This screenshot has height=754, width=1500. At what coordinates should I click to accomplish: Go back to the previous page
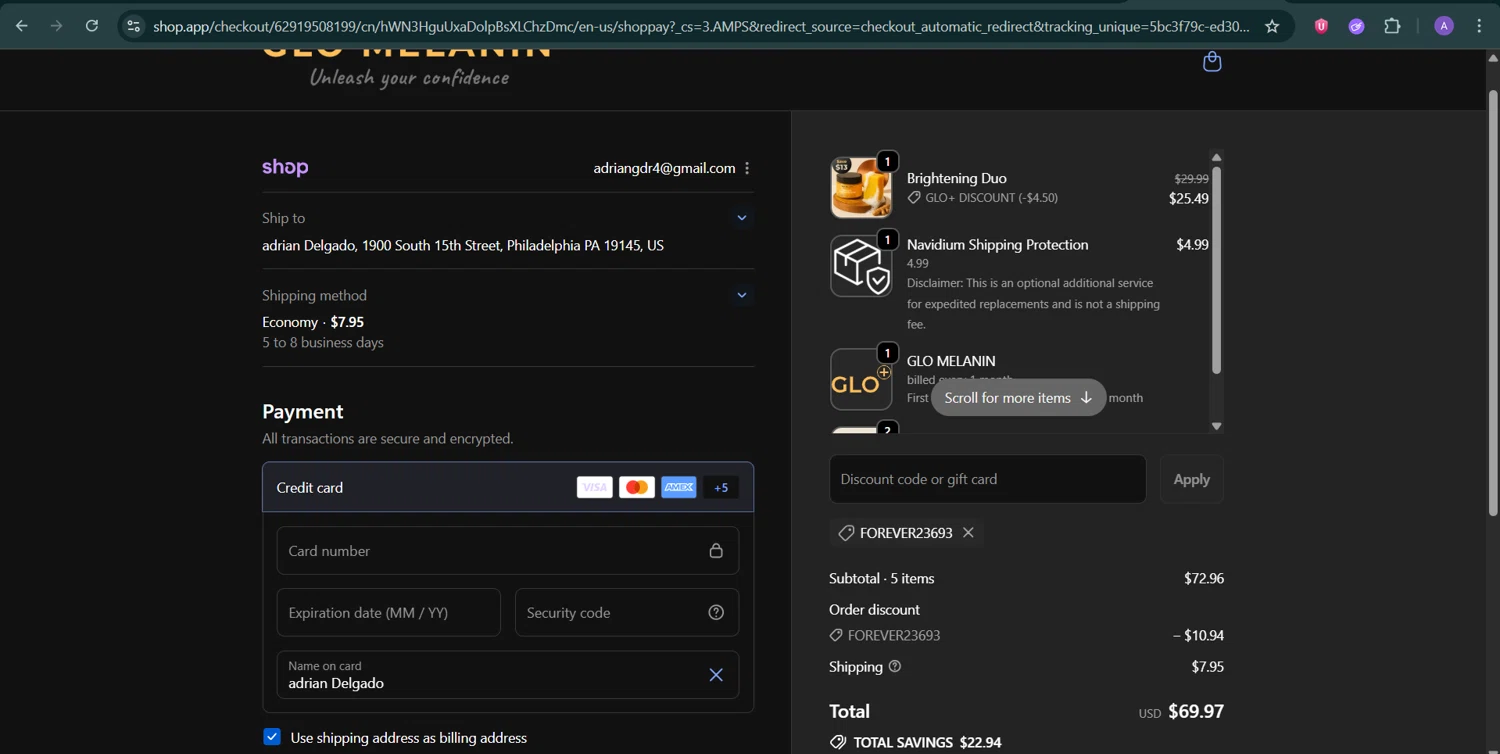coord(21,26)
